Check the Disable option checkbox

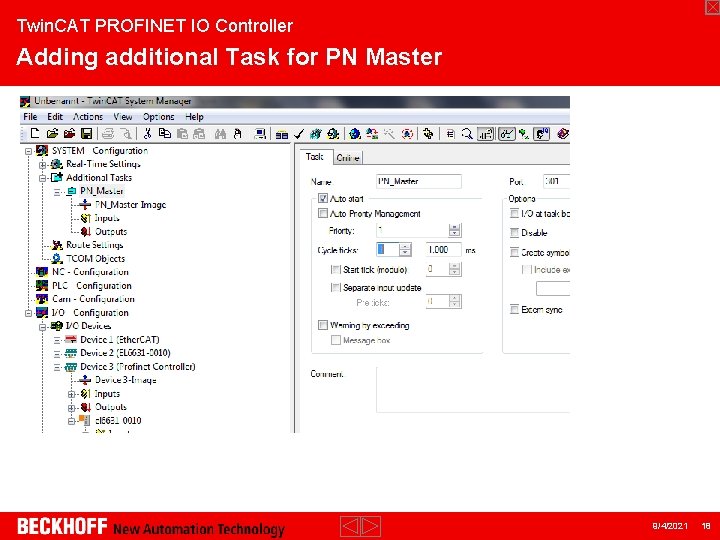[x=514, y=232]
